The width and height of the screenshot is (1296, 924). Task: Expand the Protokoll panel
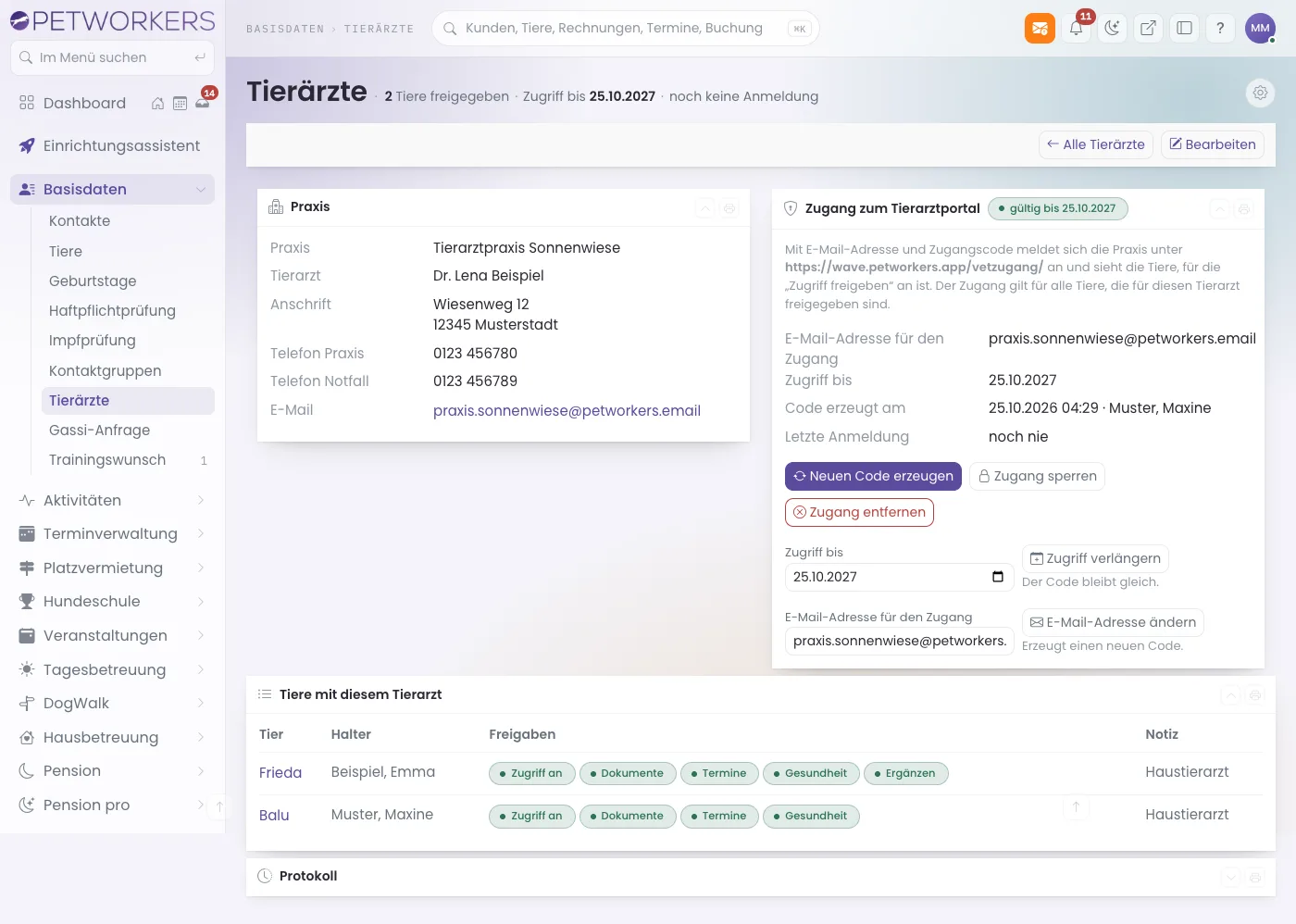(1230, 877)
